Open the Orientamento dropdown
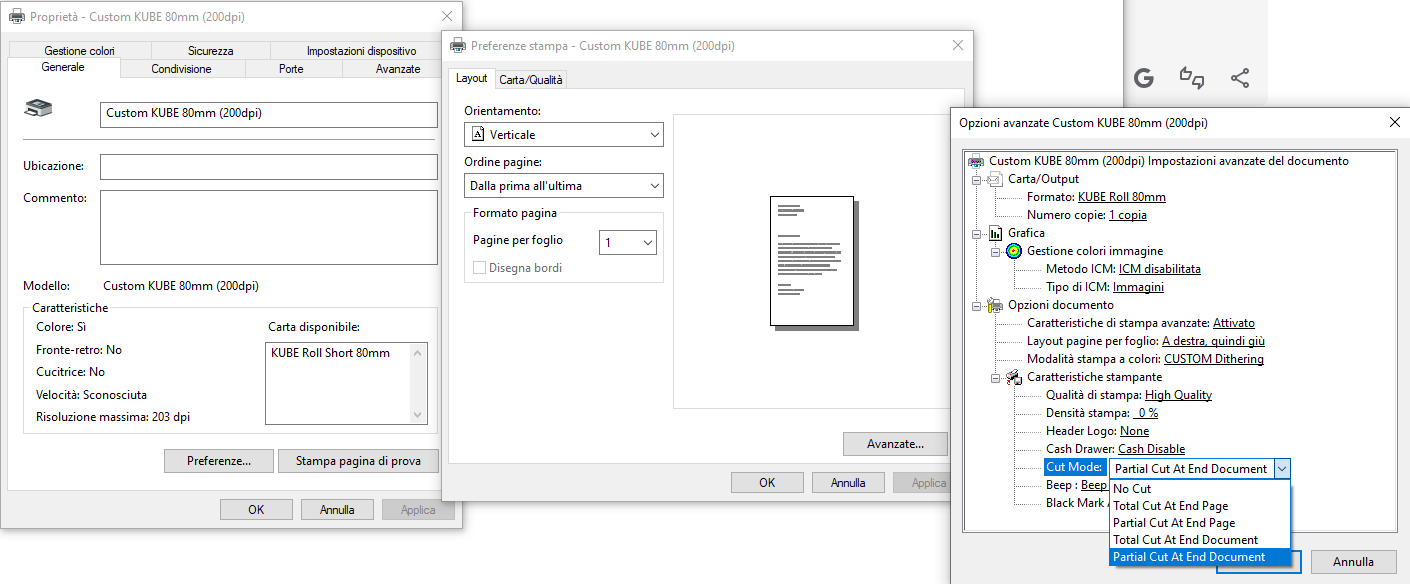Image resolution: width=1410 pixels, height=584 pixels. pyautogui.click(x=564, y=134)
